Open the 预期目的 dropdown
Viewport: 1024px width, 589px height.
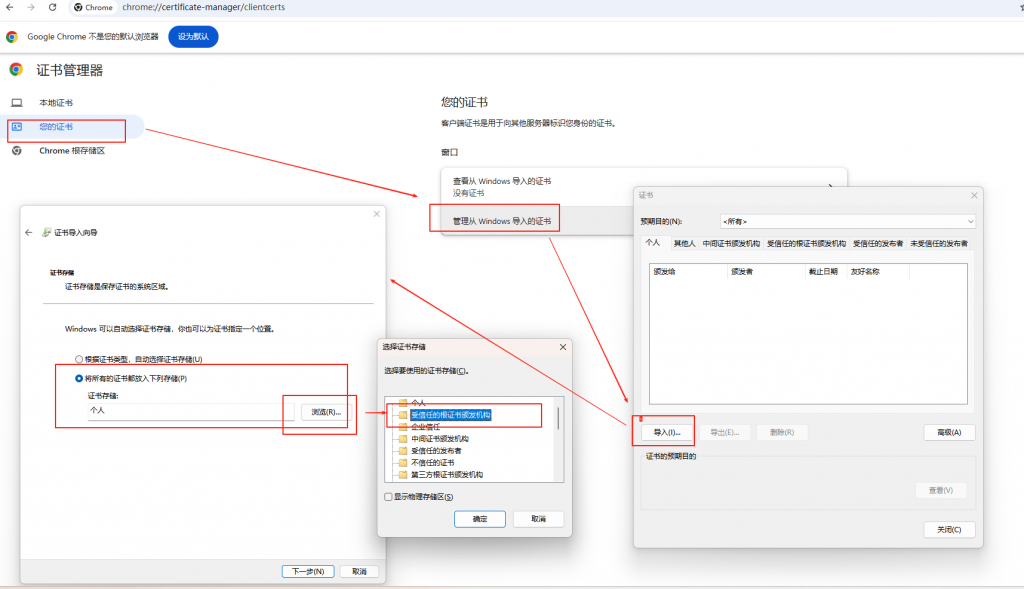(x=846, y=221)
